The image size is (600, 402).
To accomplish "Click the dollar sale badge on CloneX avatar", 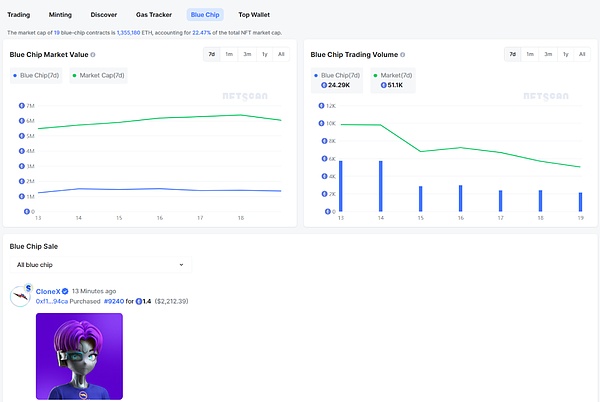I will coord(28,288).
